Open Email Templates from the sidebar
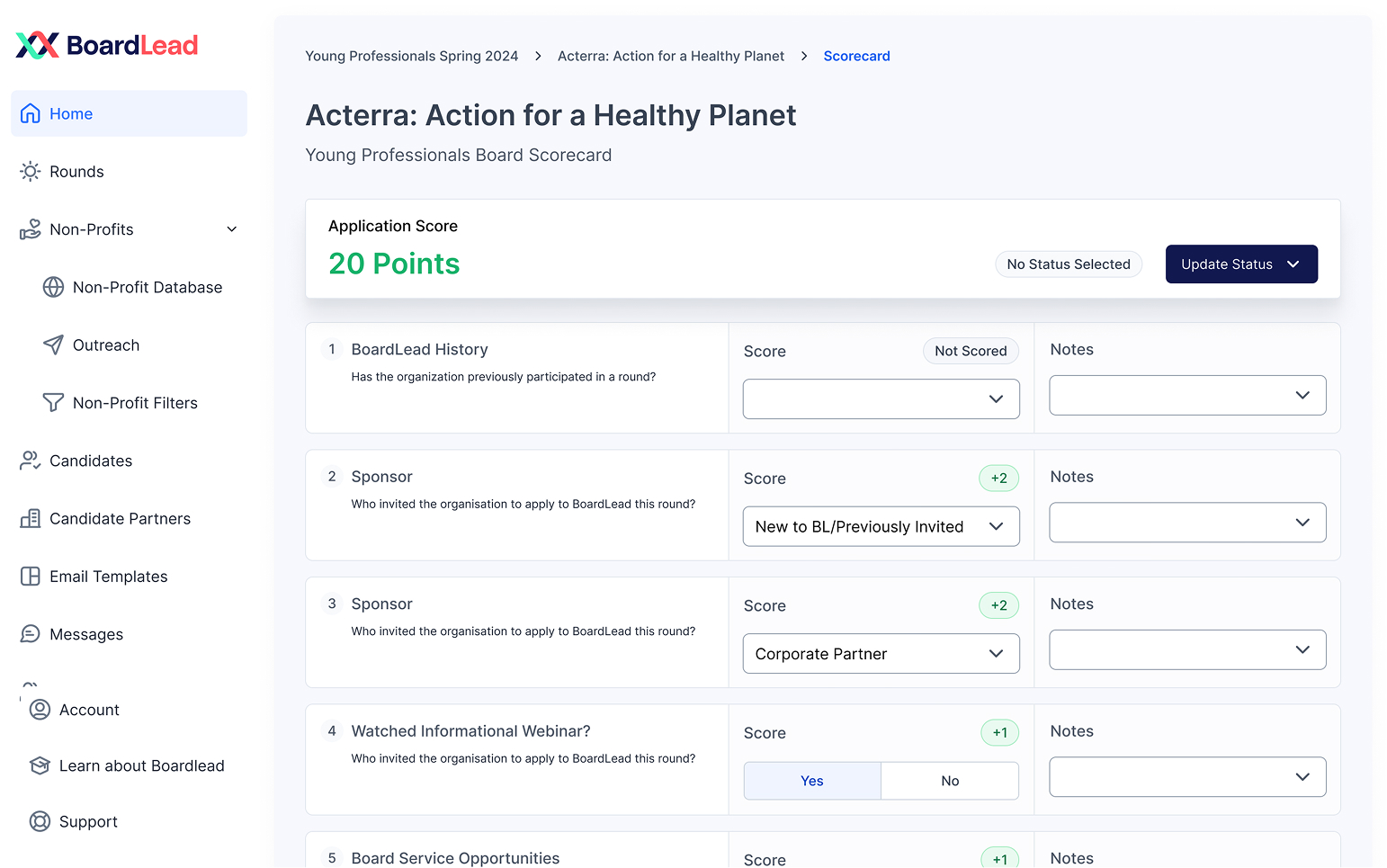The height and width of the screenshot is (868, 1387). [108, 577]
